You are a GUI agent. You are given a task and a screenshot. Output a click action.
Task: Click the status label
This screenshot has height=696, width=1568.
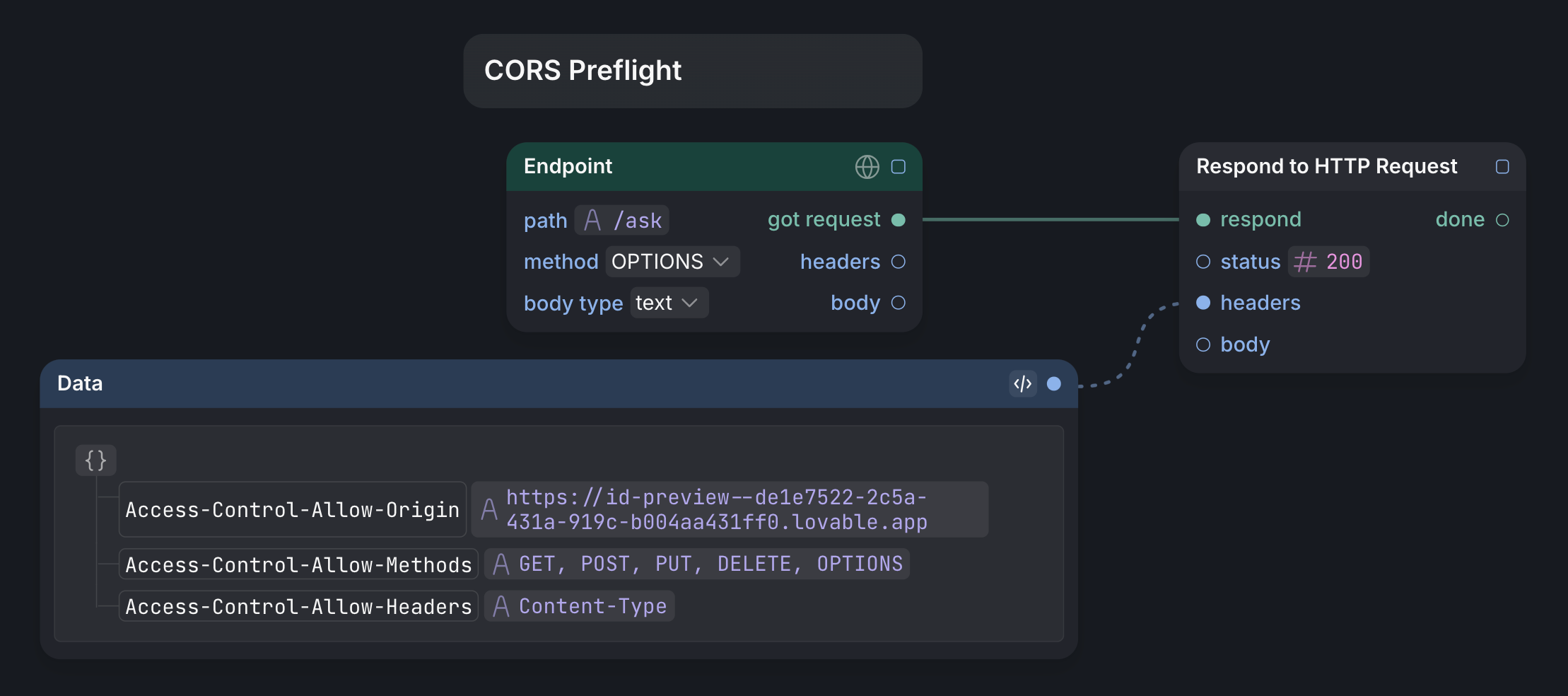(x=1250, y=262)
